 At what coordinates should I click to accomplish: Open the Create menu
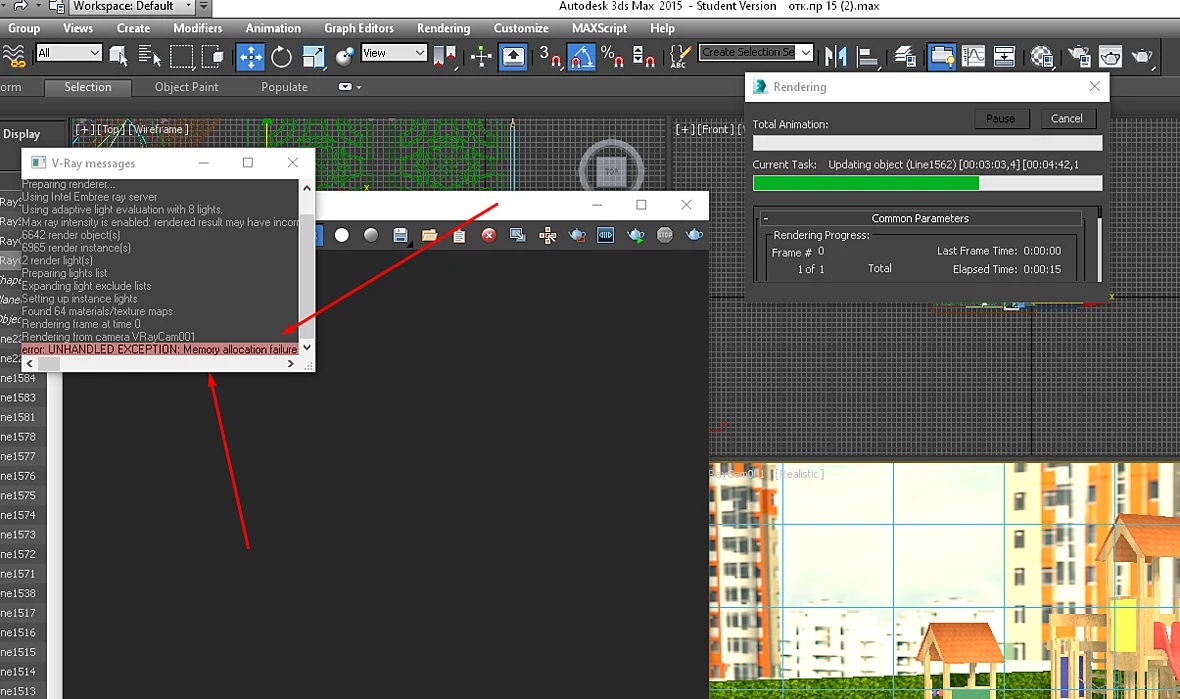point(133,29)
